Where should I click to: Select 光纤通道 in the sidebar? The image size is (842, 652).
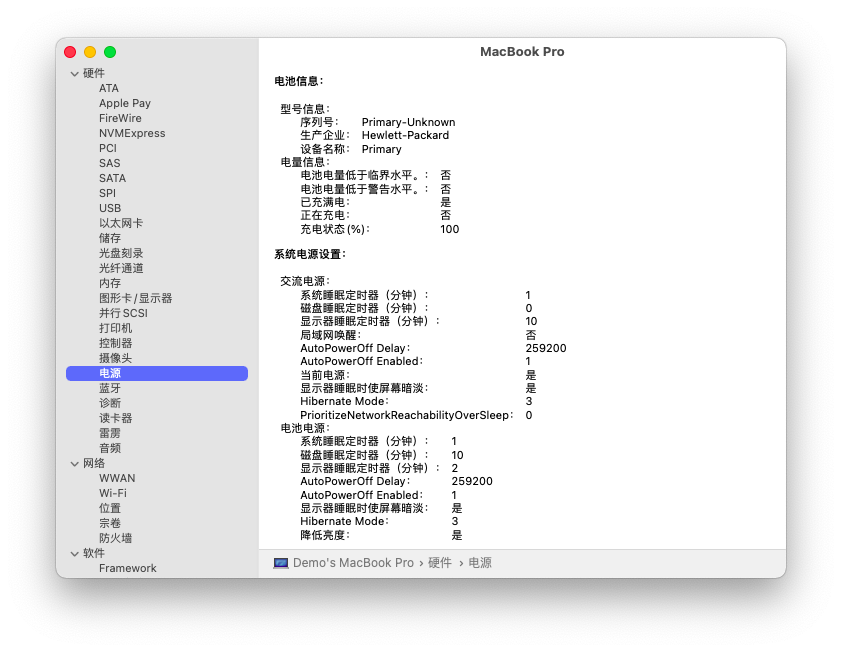[121, 268]
